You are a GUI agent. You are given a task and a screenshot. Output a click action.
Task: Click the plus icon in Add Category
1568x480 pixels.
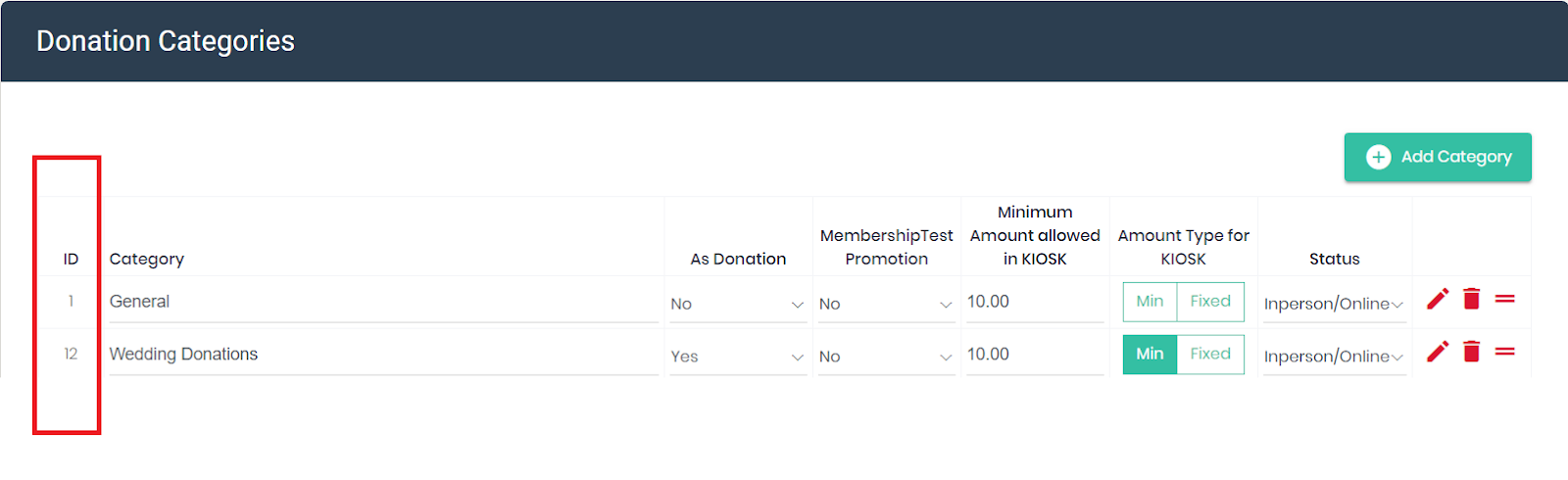click(1378, 157)
